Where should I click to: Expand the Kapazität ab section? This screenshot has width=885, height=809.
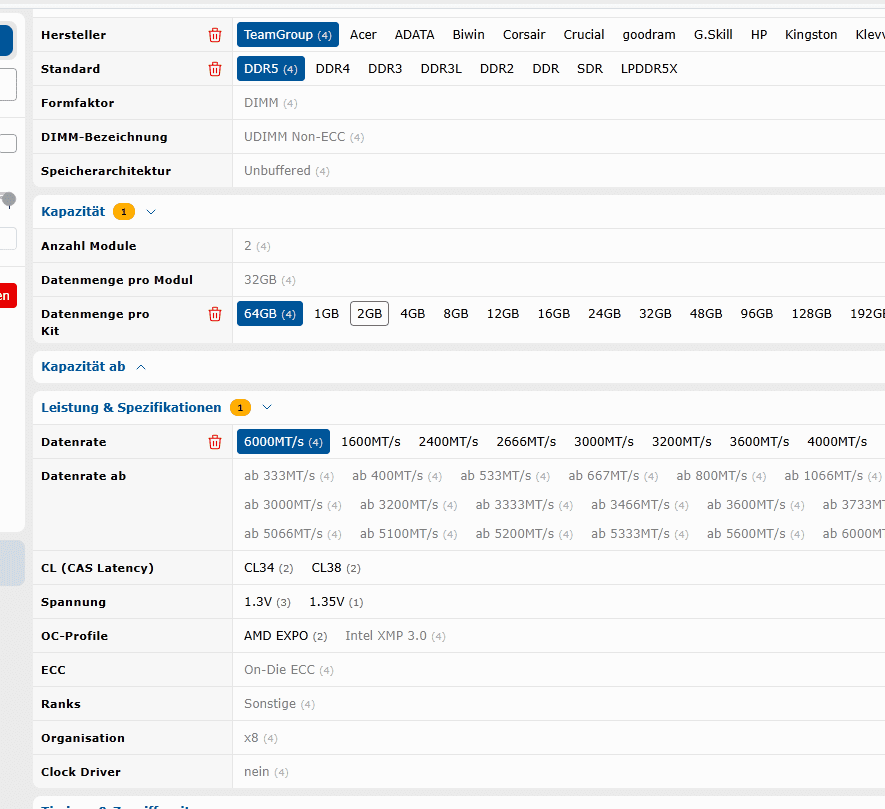pyautogui.click(x=141, y=367)
